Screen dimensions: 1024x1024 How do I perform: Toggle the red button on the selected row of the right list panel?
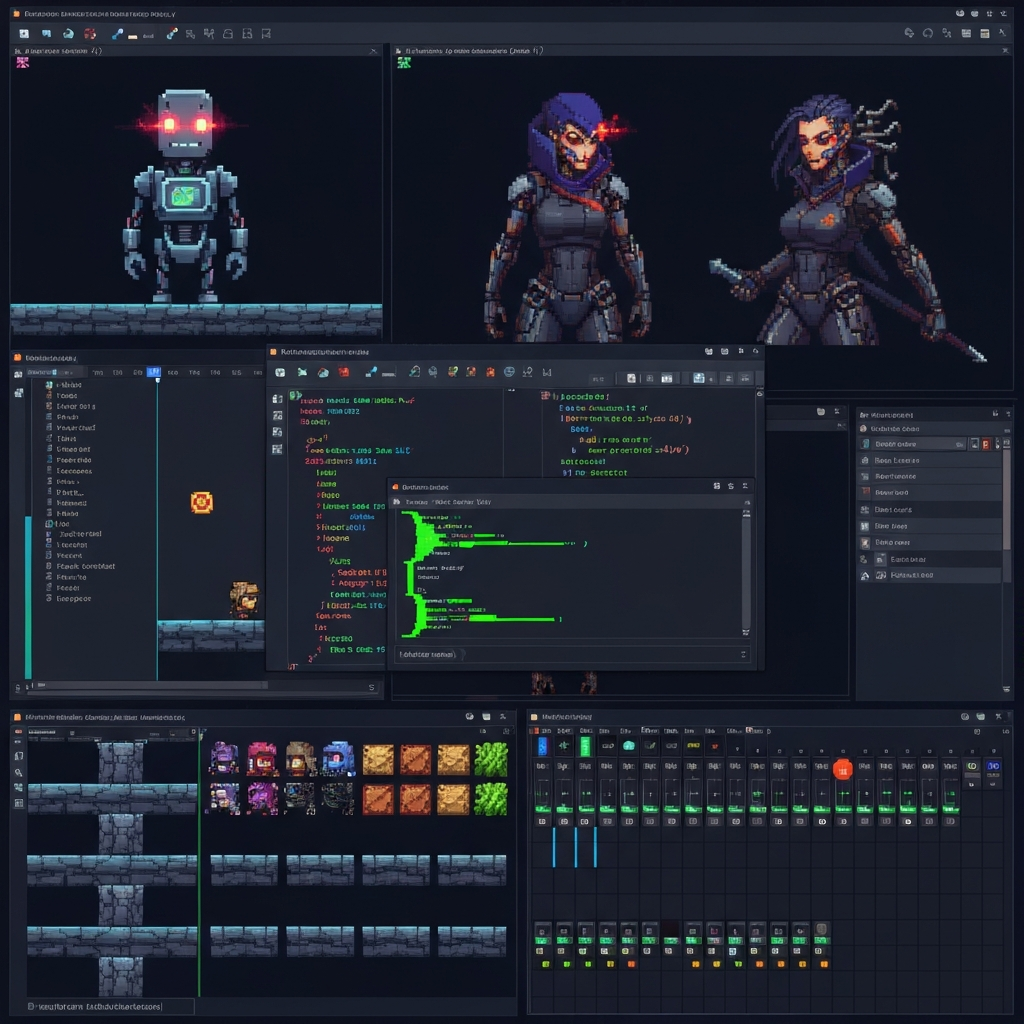pos(986,444)
